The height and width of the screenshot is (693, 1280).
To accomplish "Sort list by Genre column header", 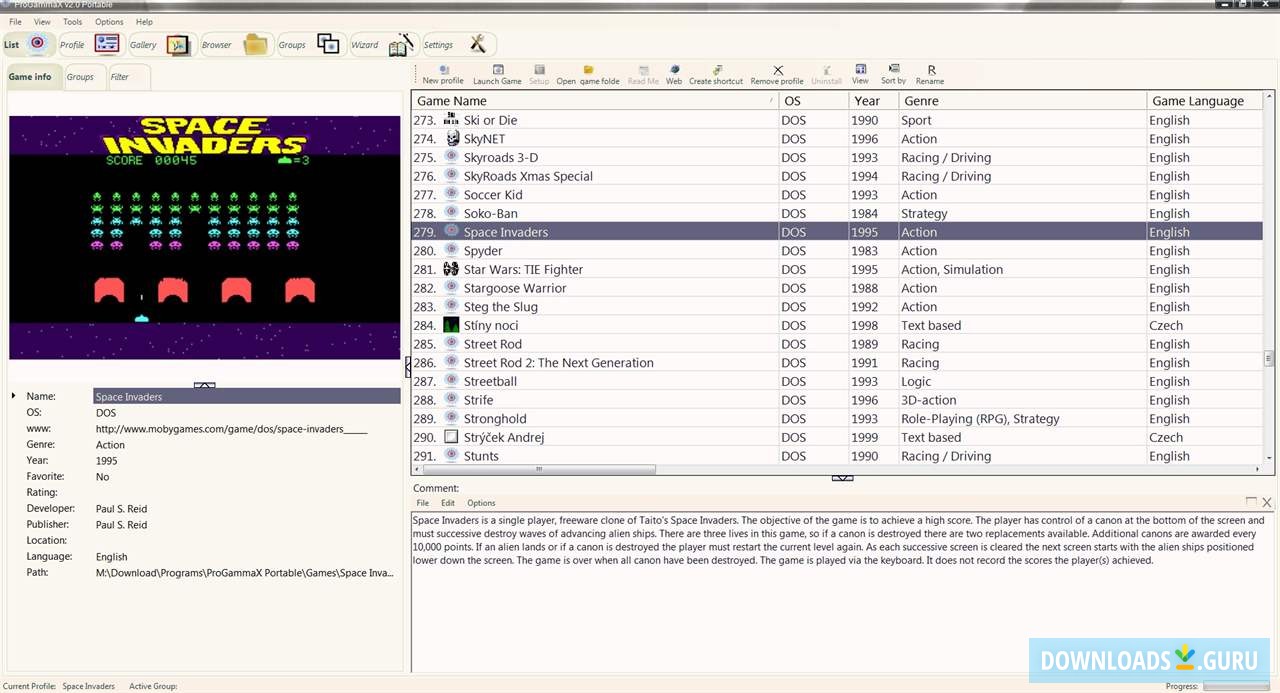I will [1020, 101].
